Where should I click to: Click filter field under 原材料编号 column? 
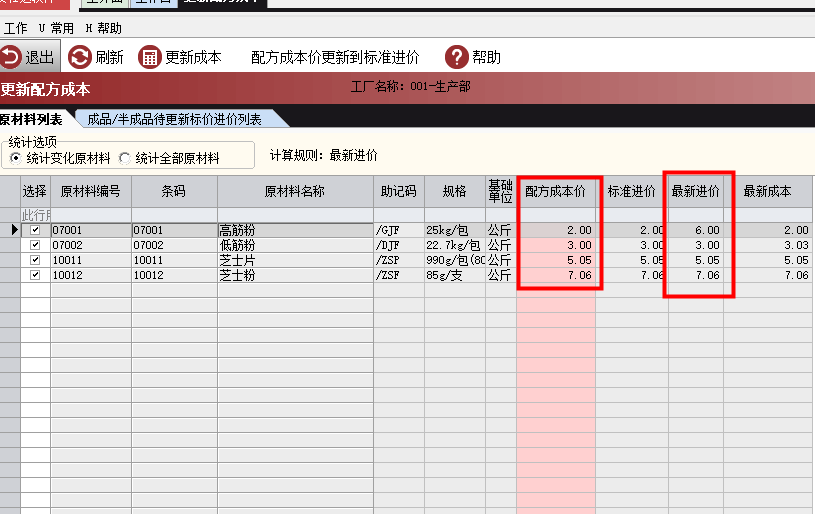(x=91, y=215)
